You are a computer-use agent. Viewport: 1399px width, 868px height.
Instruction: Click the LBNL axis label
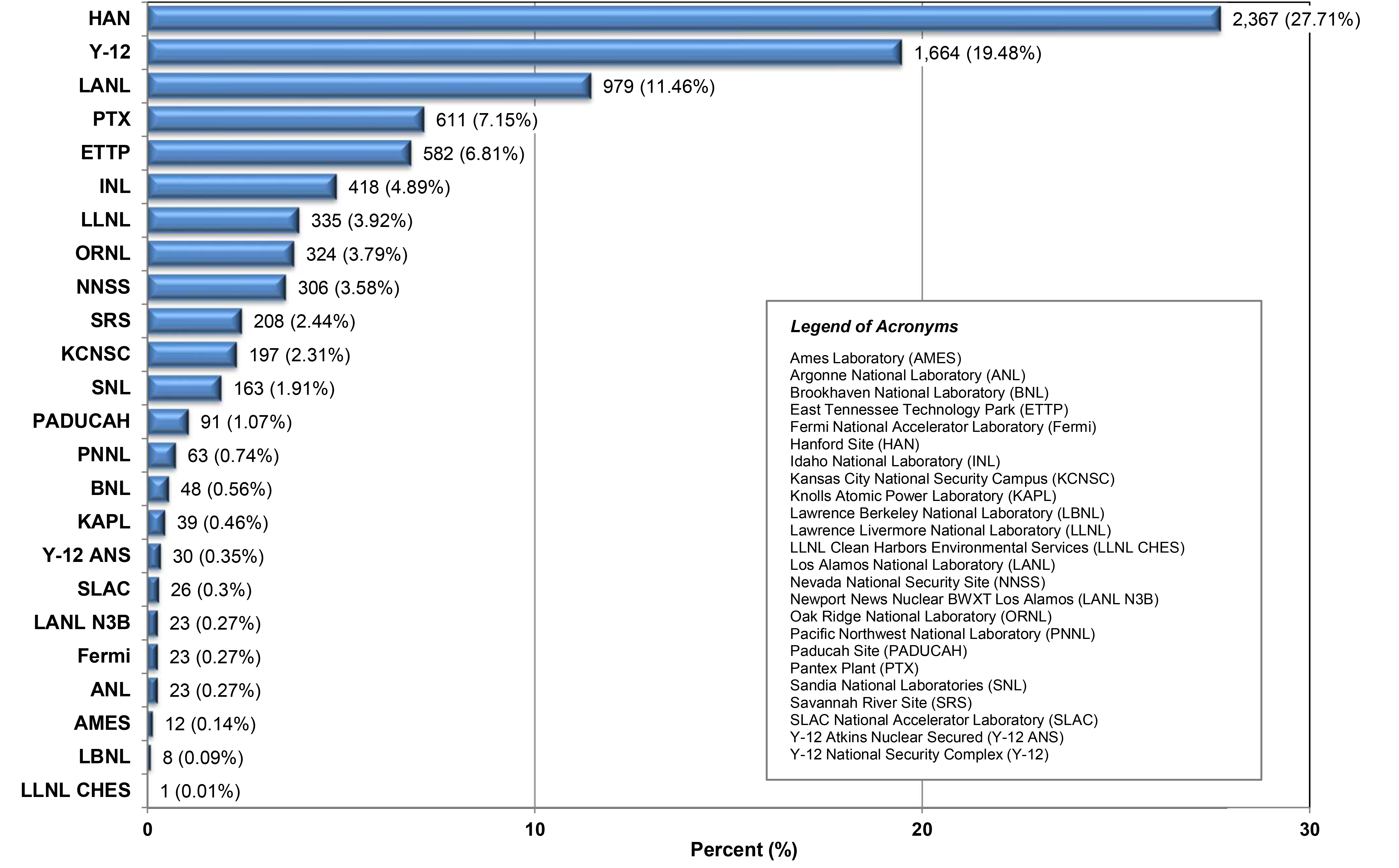pos(104,757)
